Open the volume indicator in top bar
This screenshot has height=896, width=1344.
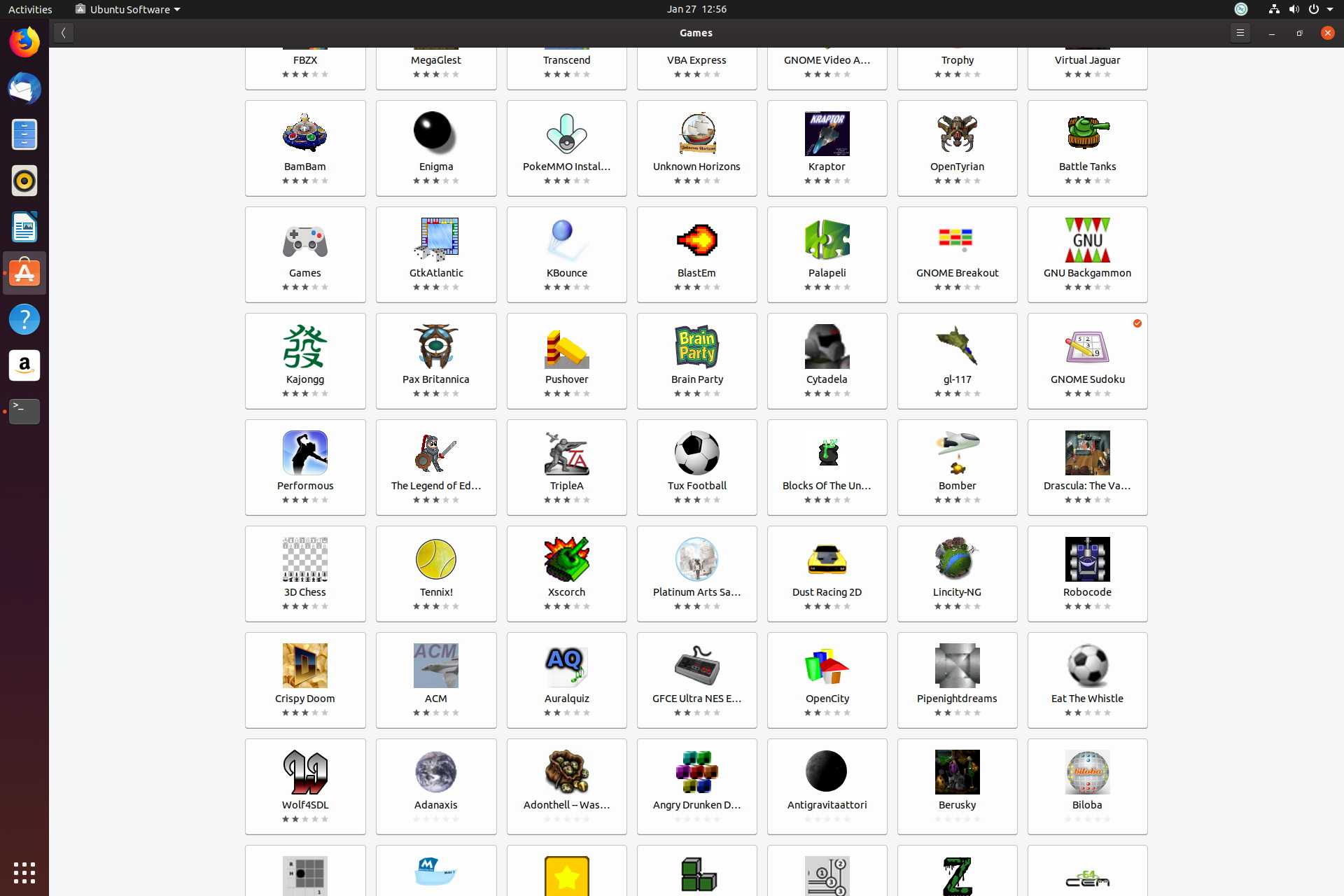(1294, 9)
